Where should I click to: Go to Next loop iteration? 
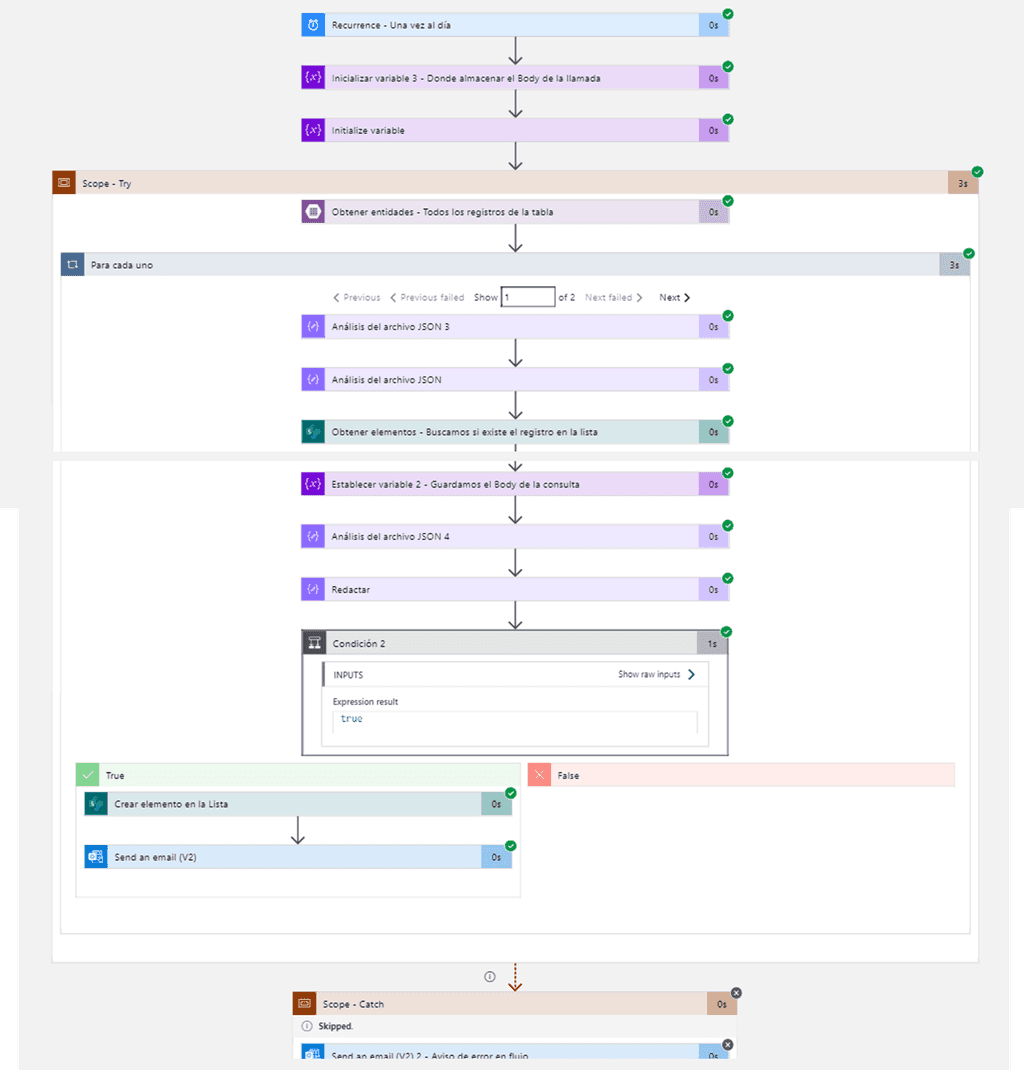click(x=675, y=298)
